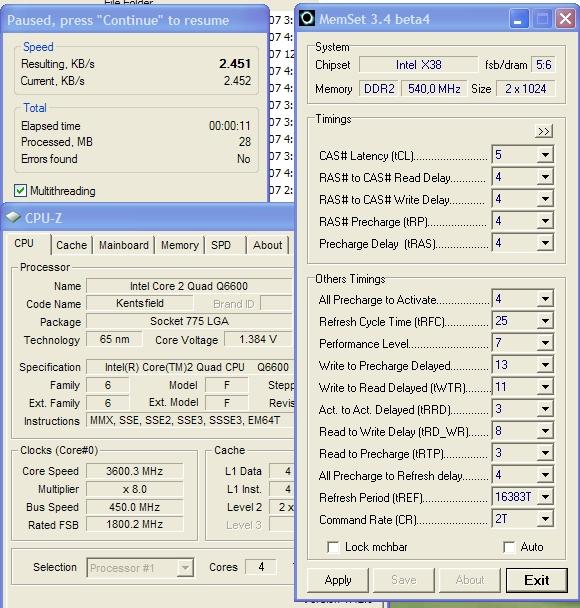Close the MemSet window

pos(565,19)
